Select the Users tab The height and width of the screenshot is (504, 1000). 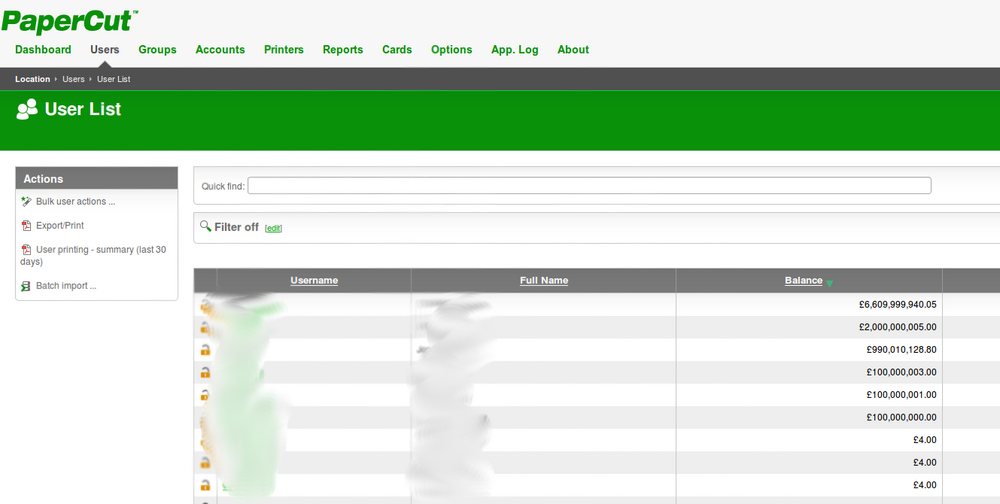(105, 50)
